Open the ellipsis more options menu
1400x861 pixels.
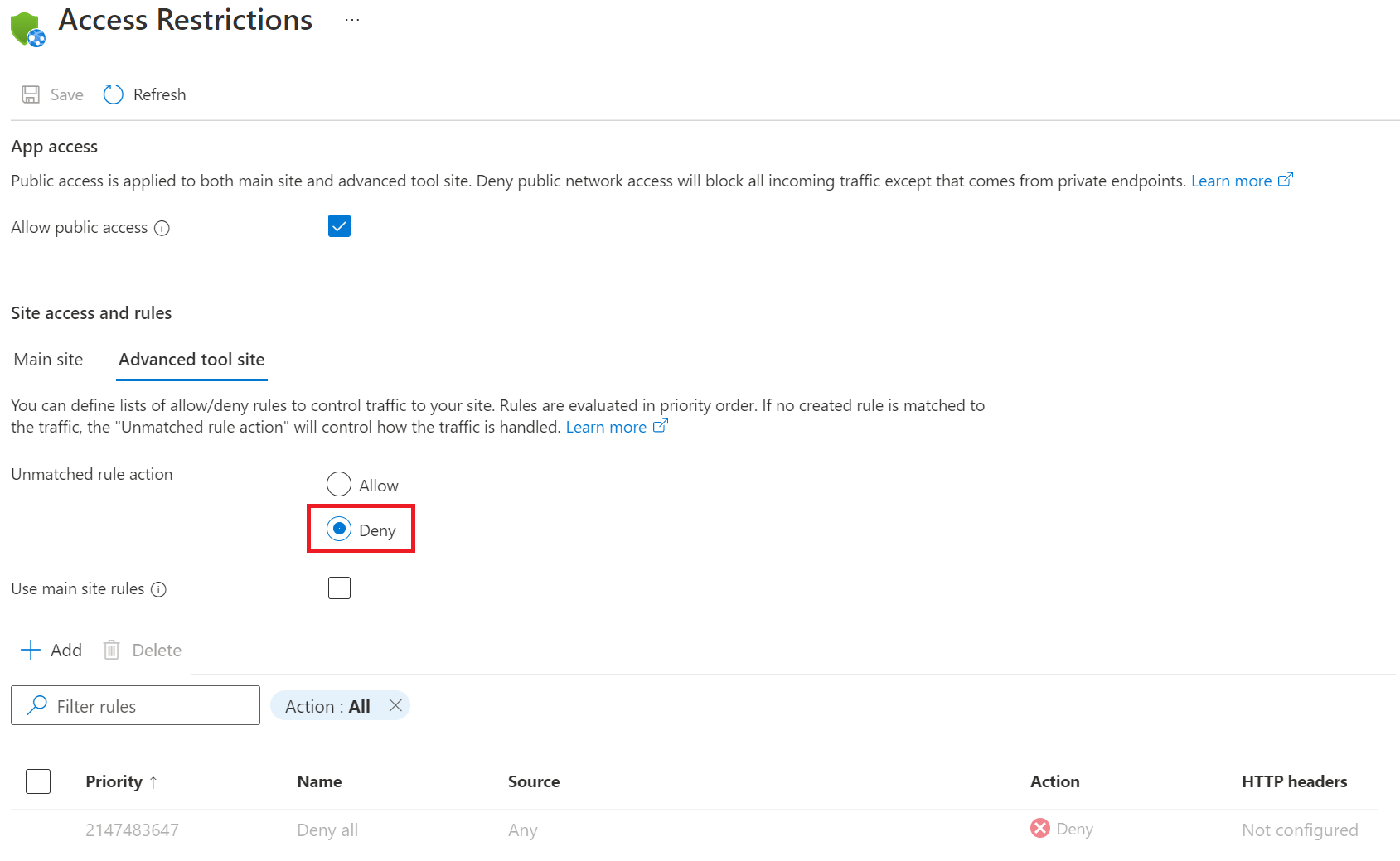352,20
